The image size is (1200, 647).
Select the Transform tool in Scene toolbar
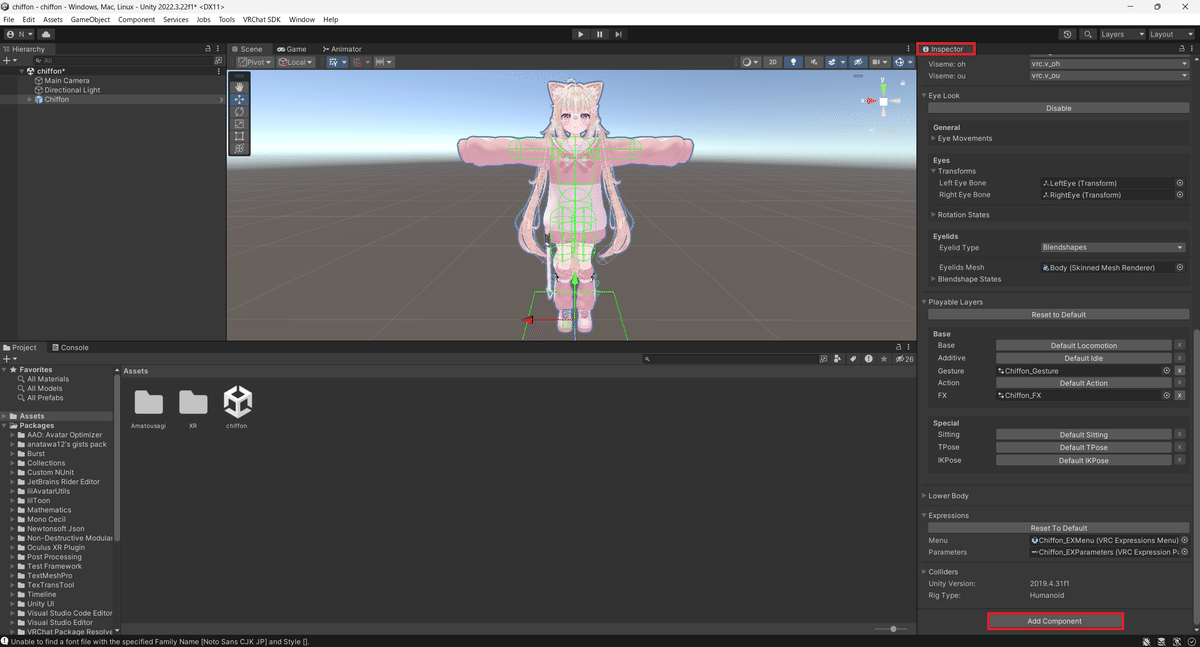pyautogui.click(x=239, y=148)
